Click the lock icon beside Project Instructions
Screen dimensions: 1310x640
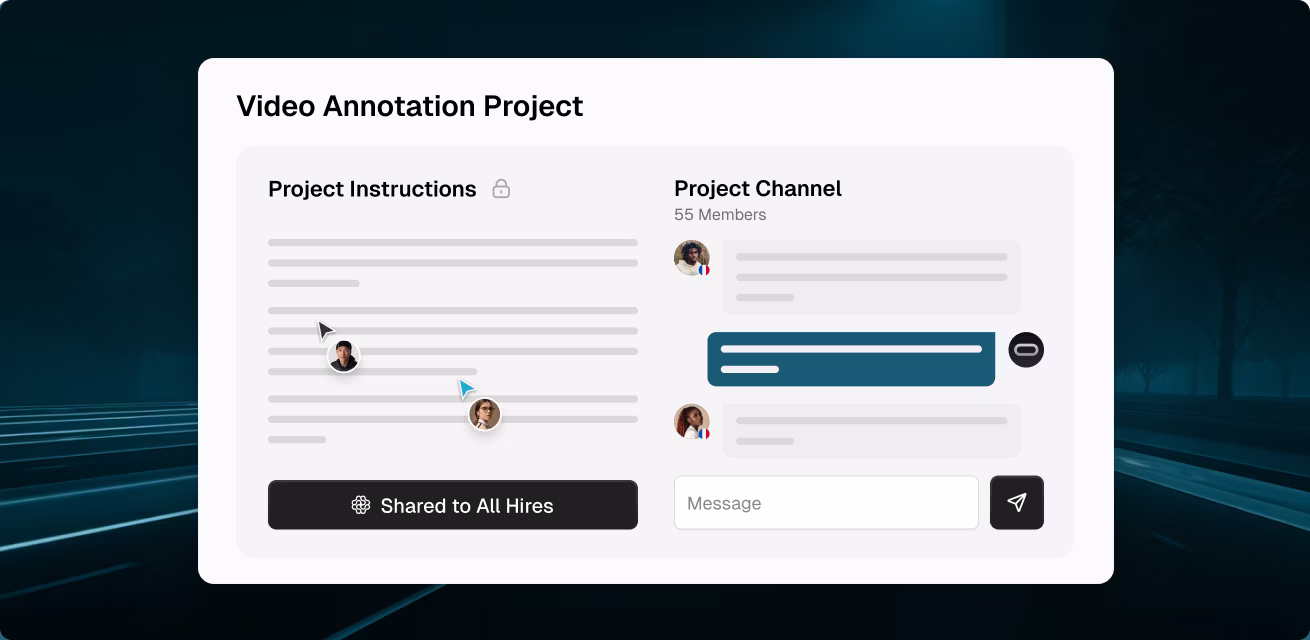[x=502, y=189]
